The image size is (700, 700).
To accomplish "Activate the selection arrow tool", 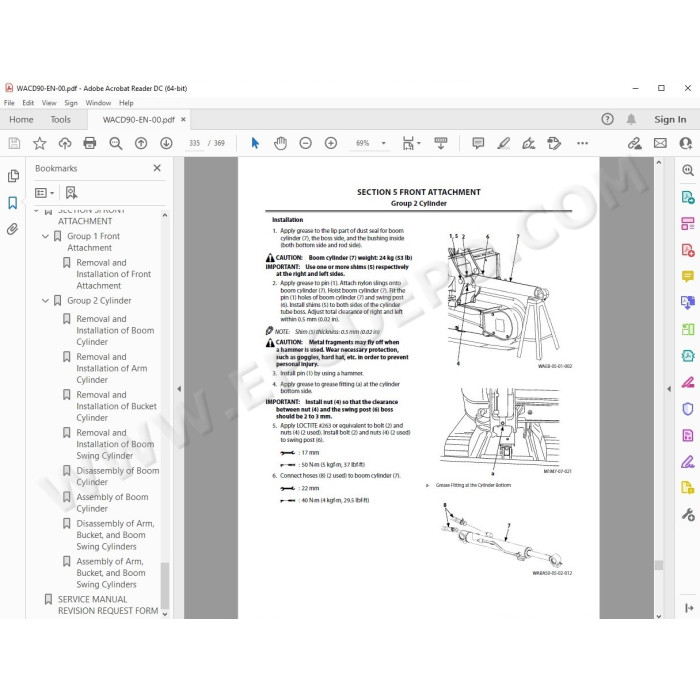I will 255,143.
